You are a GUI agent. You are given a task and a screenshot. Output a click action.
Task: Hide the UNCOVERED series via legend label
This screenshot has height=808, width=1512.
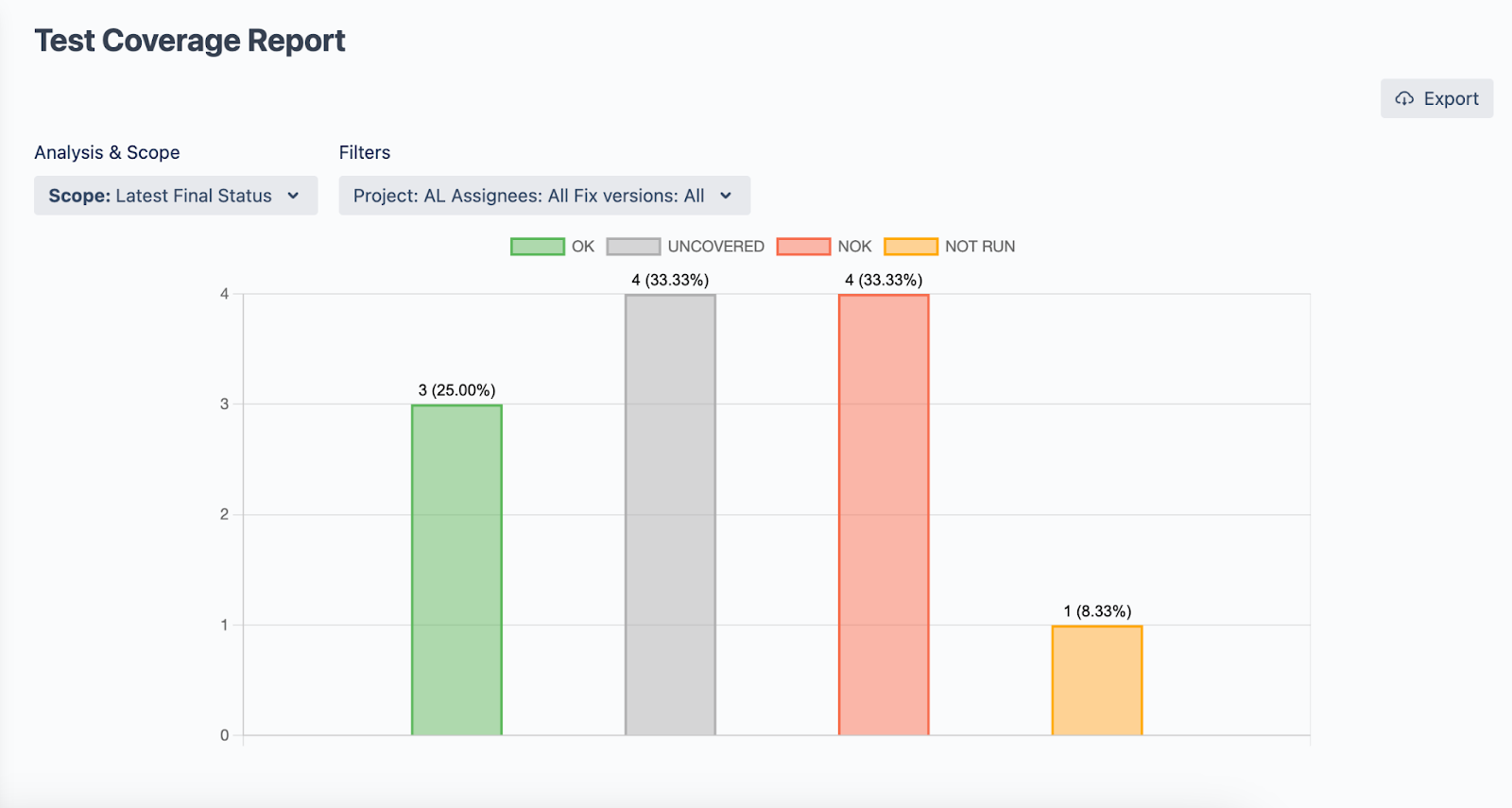point(715,247)
